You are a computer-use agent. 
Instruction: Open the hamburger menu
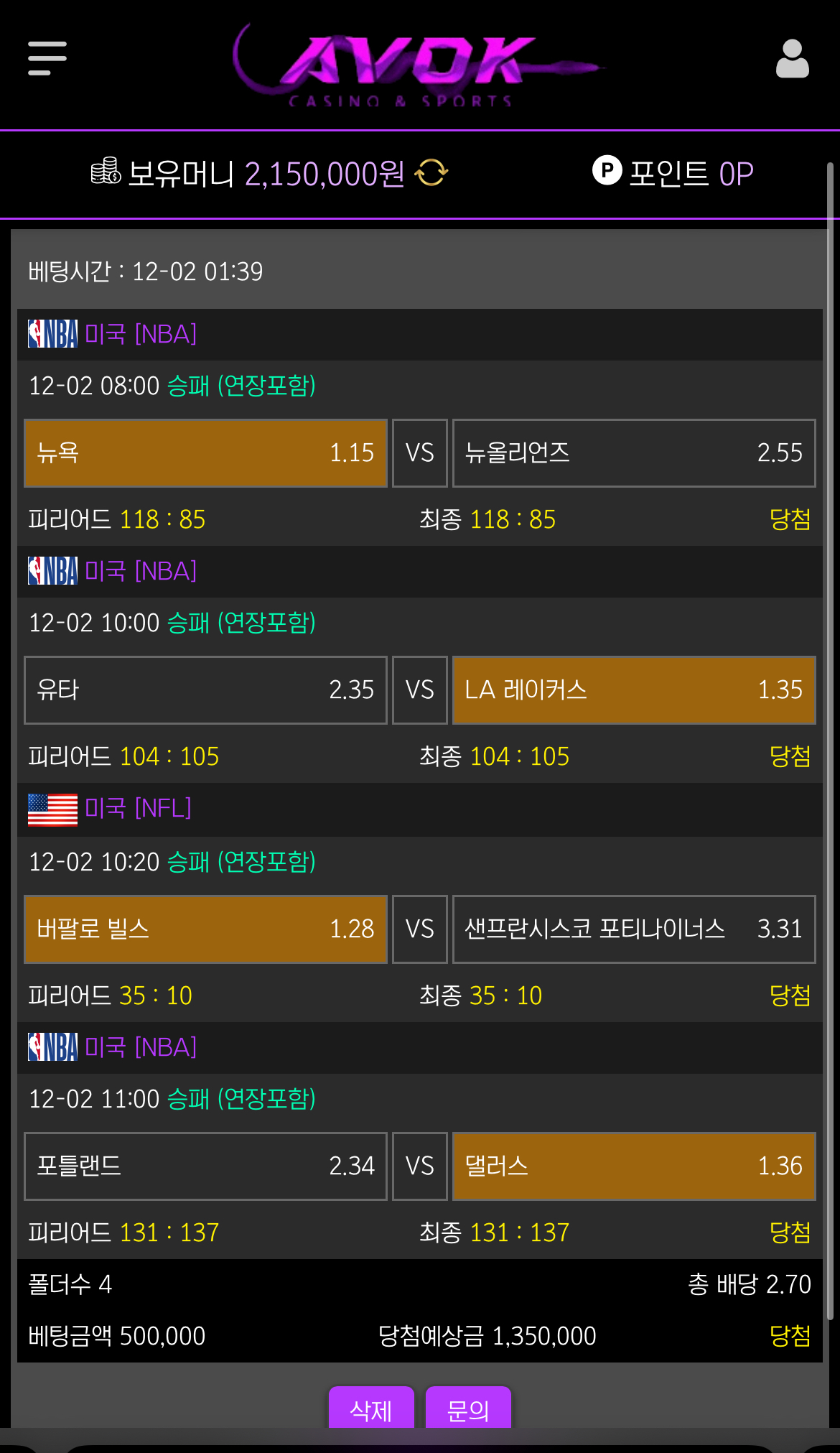tap(47, 58)
